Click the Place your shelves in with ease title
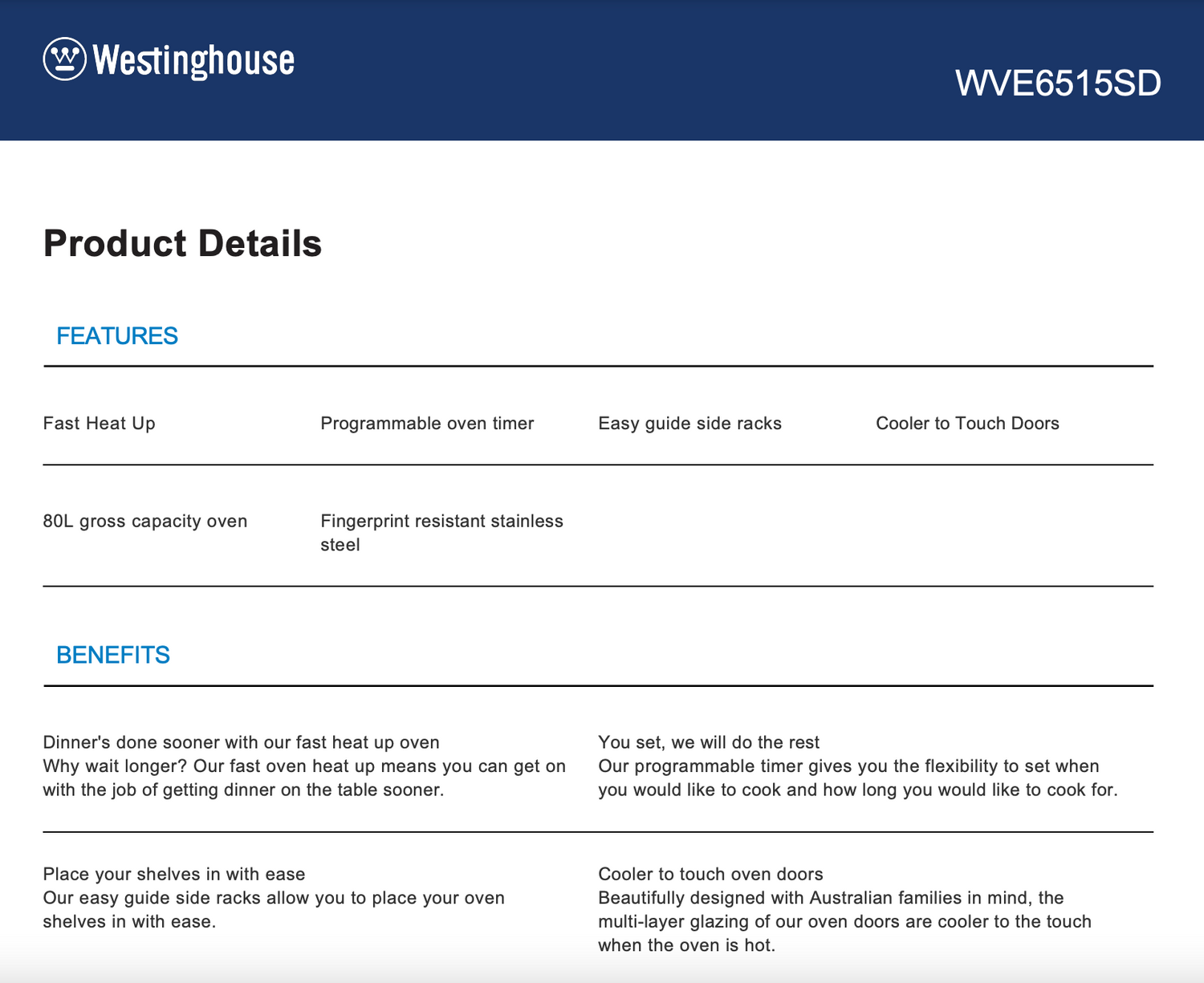The image size is (1204, 983). pos(174,874)
